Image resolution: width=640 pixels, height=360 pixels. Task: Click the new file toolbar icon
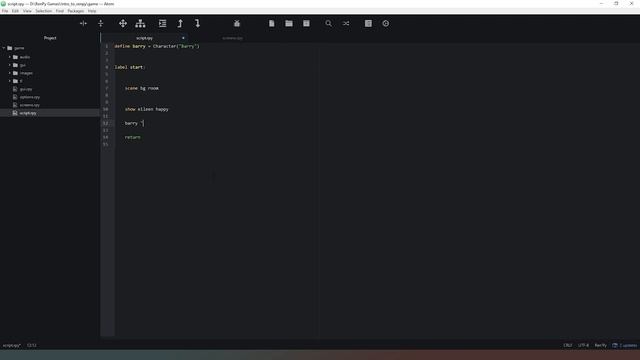(271, 24)
